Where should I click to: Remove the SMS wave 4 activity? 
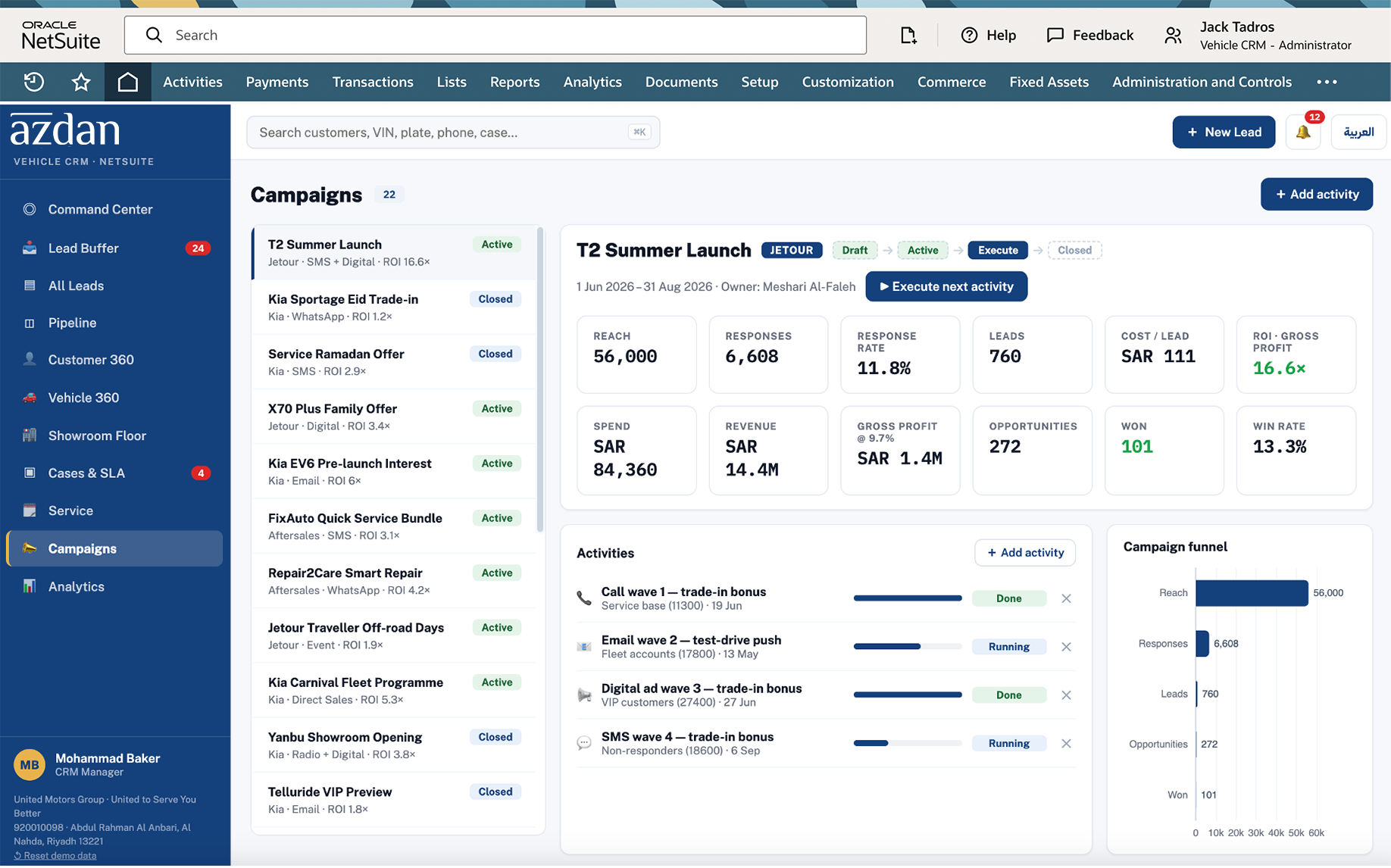[x=1066, y=744]
